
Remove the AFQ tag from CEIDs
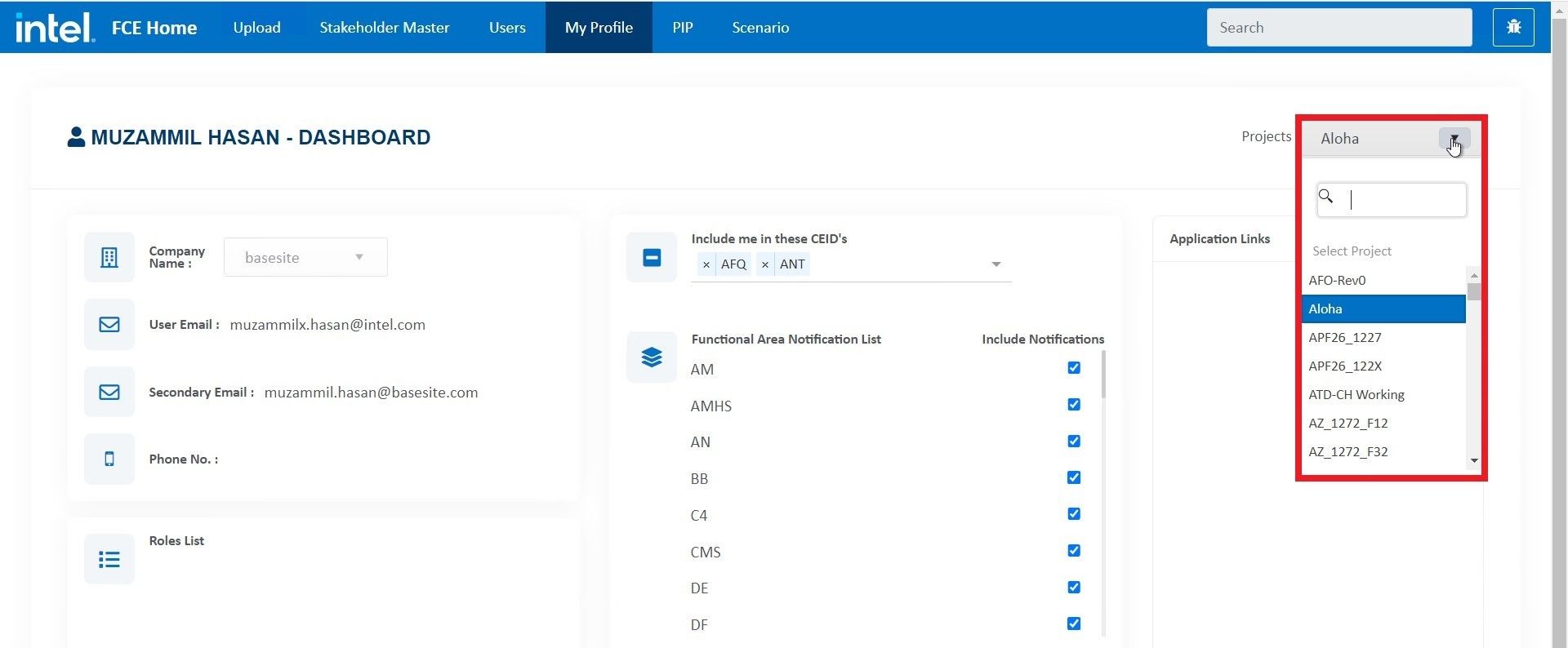click(x=706, y=264)
